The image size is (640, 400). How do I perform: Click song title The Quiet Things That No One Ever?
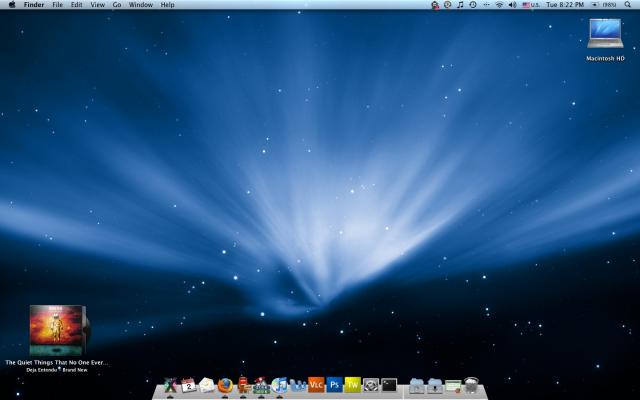pyautogui.click(x=57, y=362)
